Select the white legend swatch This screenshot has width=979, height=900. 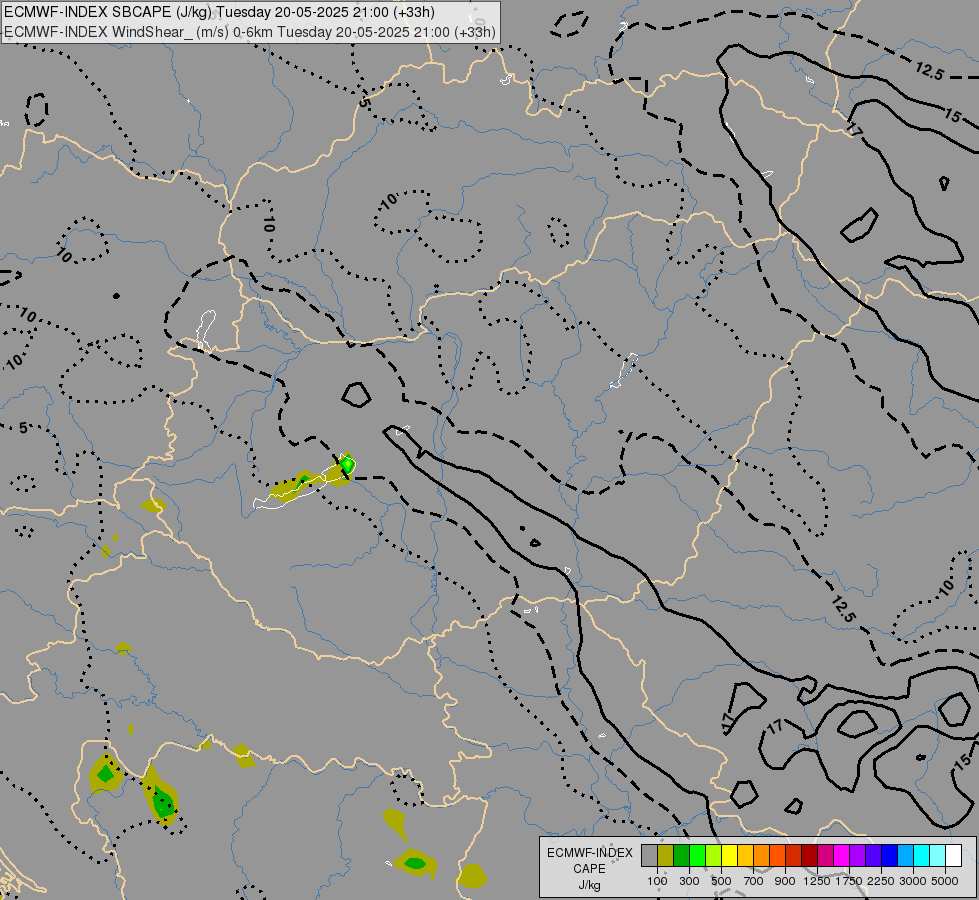[953, 855]
